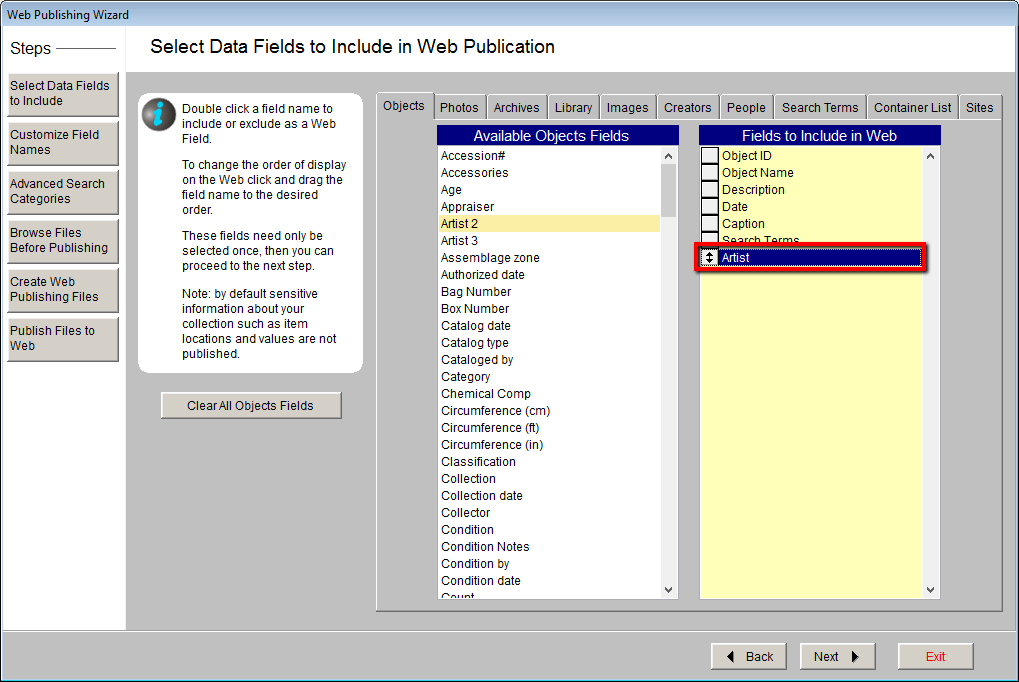Select Artist 3 in available fields
Image resolution: width=1019 pixels, height=682 pixels.
point(460,241)
